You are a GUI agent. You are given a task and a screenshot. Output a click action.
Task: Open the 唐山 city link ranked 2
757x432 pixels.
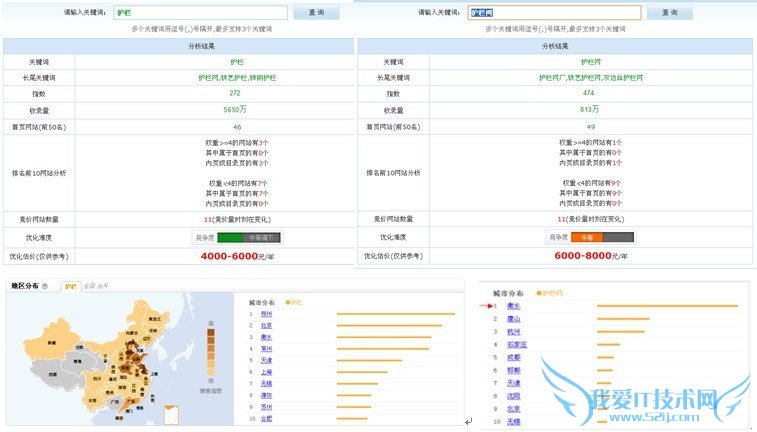pyautogui.click(x=514, y=319)
